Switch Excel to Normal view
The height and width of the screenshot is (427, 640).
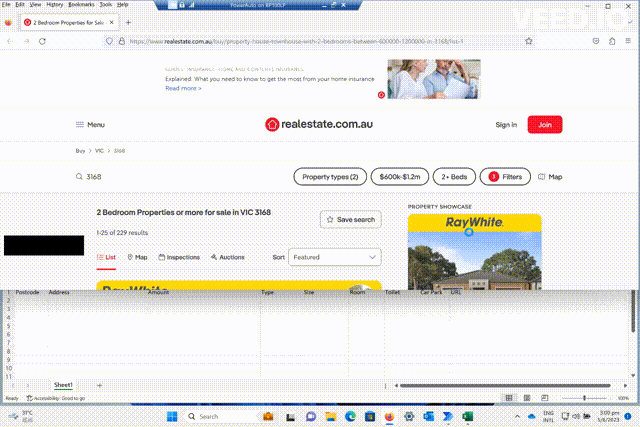509,398
